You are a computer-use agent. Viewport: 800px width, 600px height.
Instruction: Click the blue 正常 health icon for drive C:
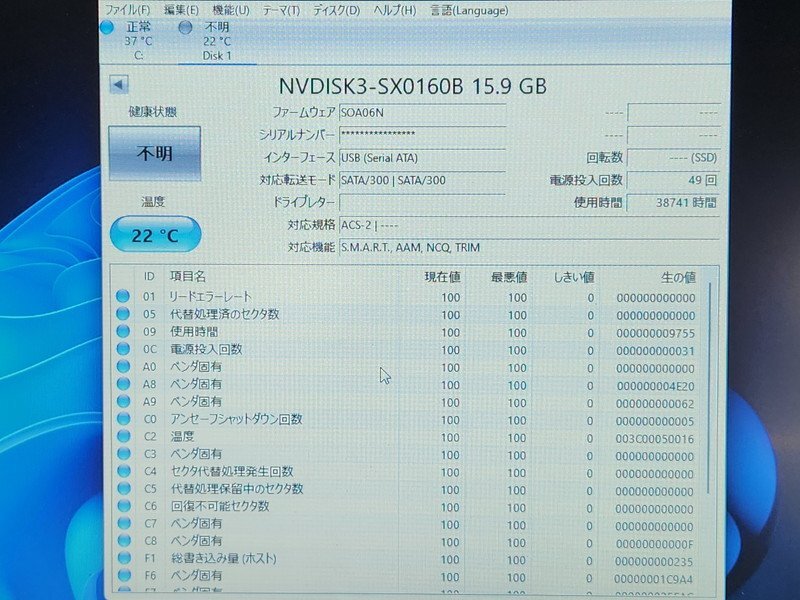point(107,27)
